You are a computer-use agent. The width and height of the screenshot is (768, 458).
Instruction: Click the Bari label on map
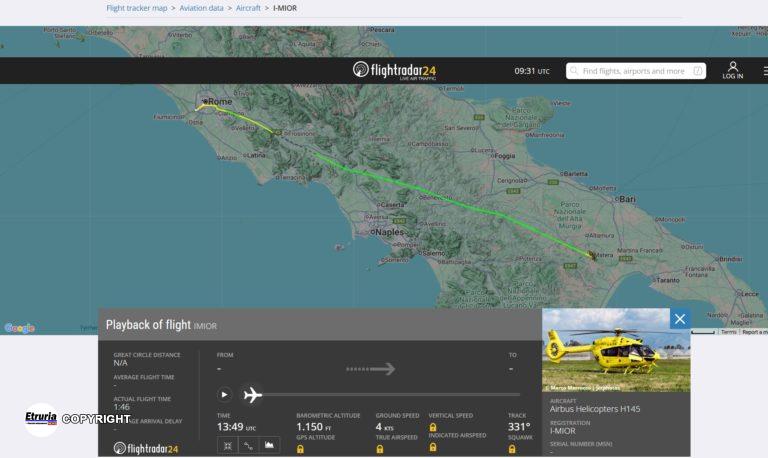tap(627, 199)
